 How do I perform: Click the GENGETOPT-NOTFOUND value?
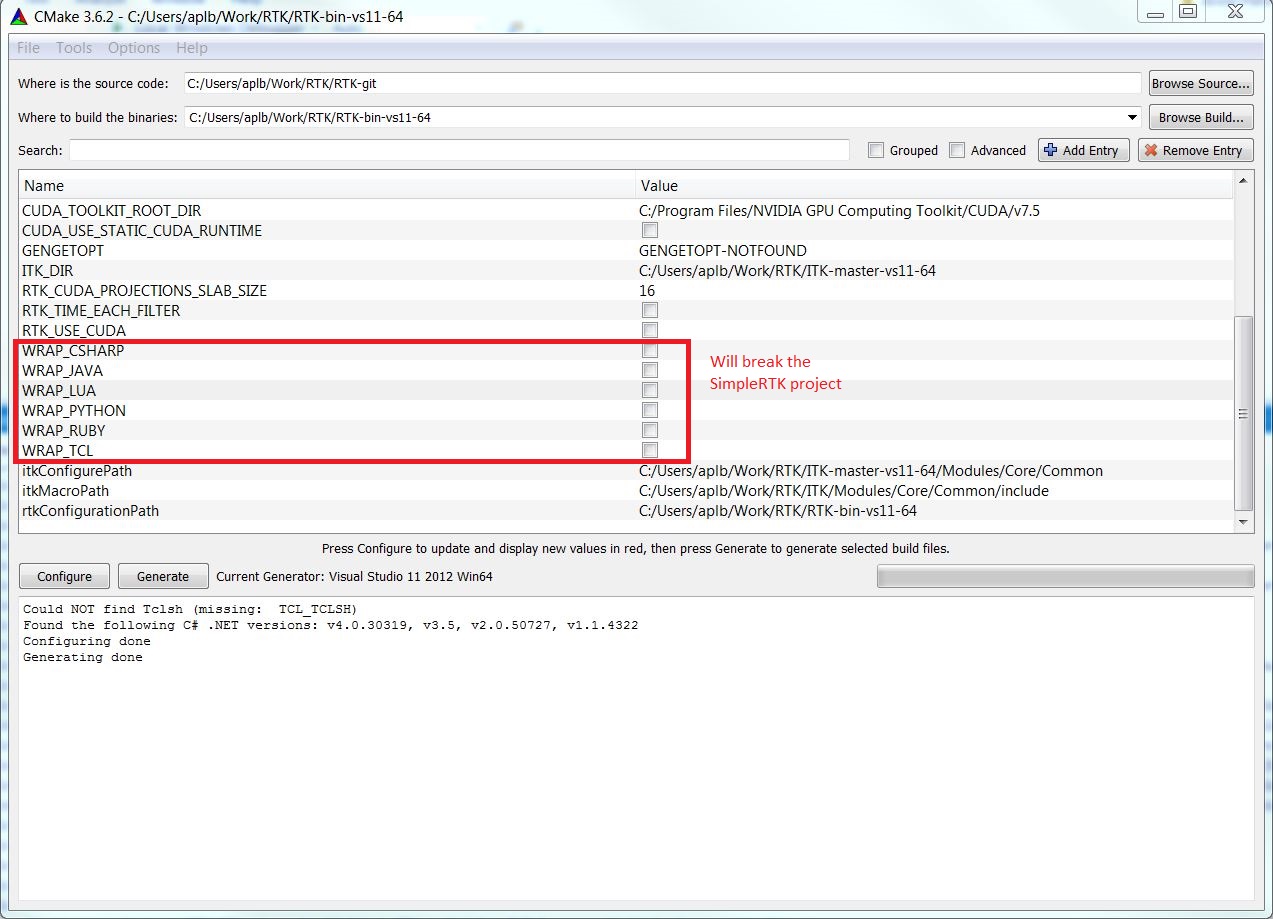coord(723,250)
